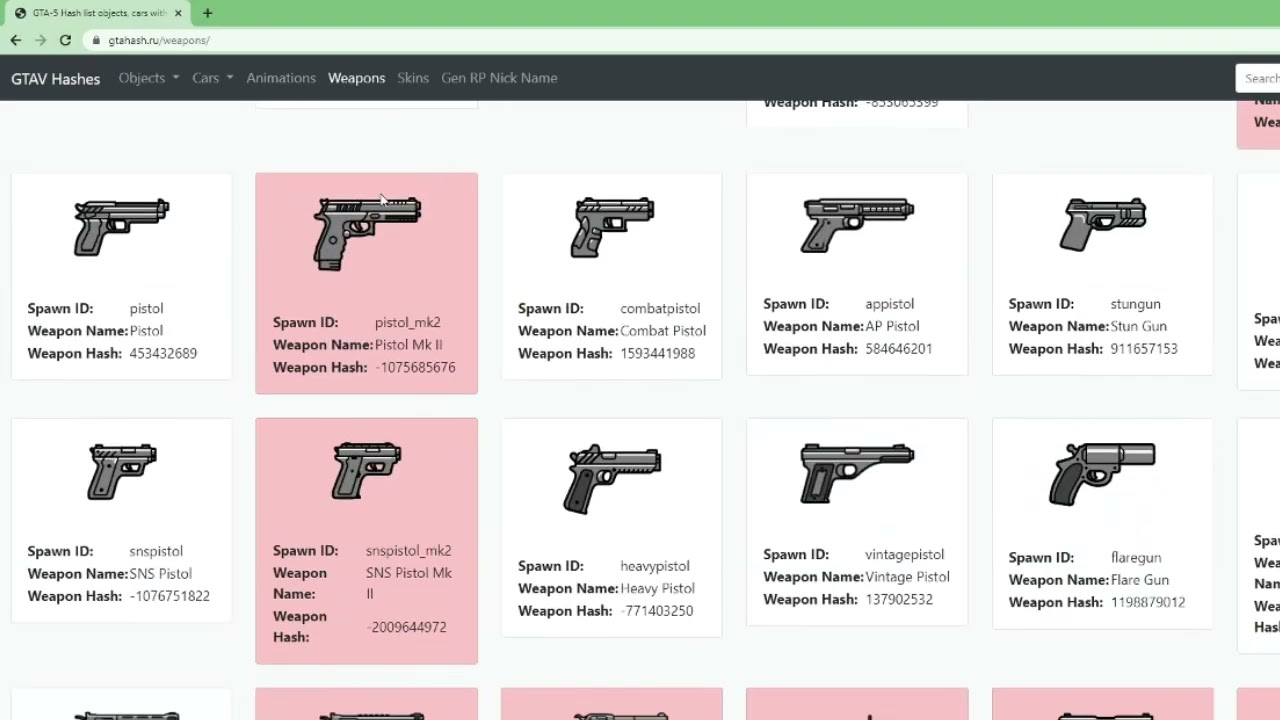Screen dimensions: 1280x720
Task: Click the Stun Gun weapon image
Action: pos(1103,225)
